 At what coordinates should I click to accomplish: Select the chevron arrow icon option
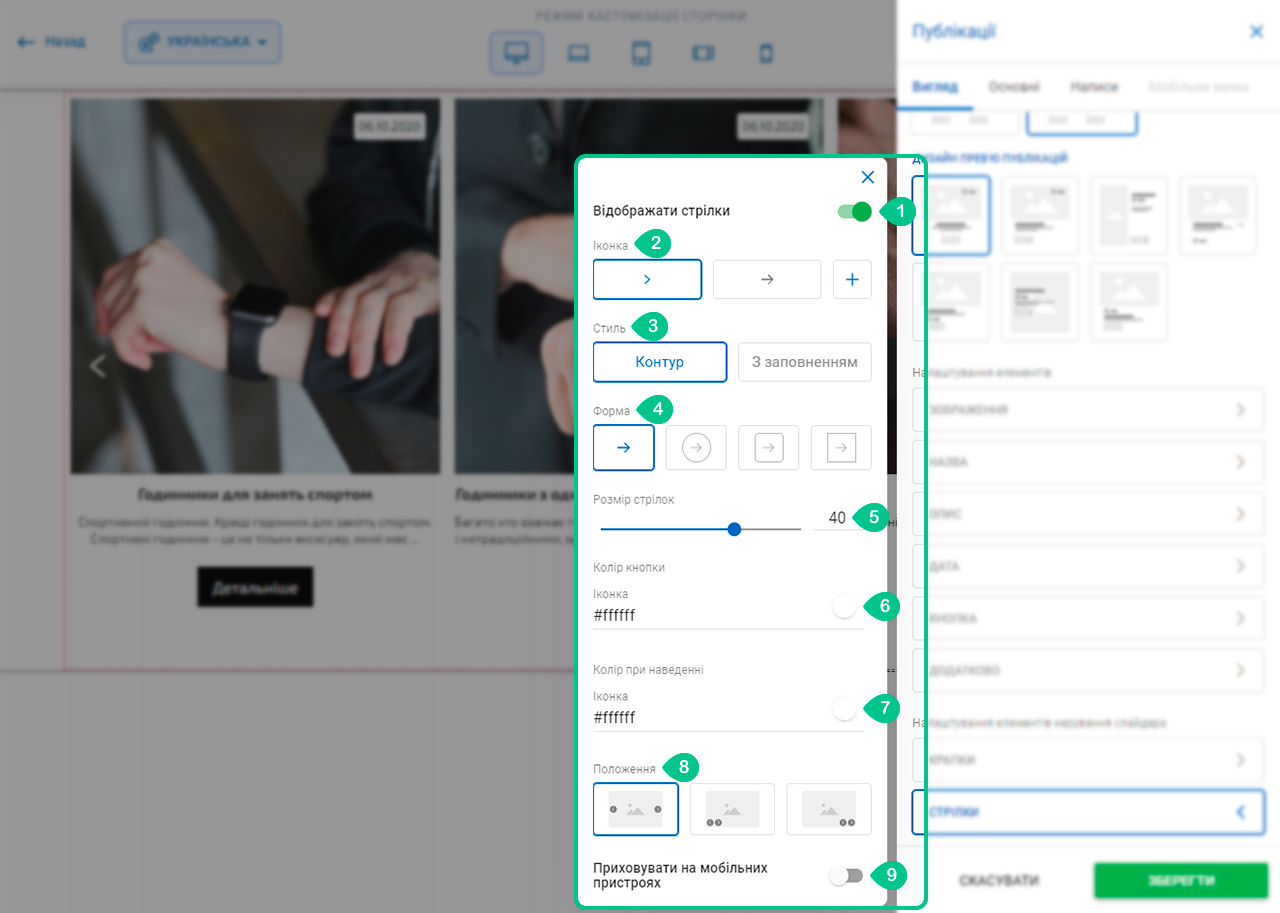tap(647, 280)
